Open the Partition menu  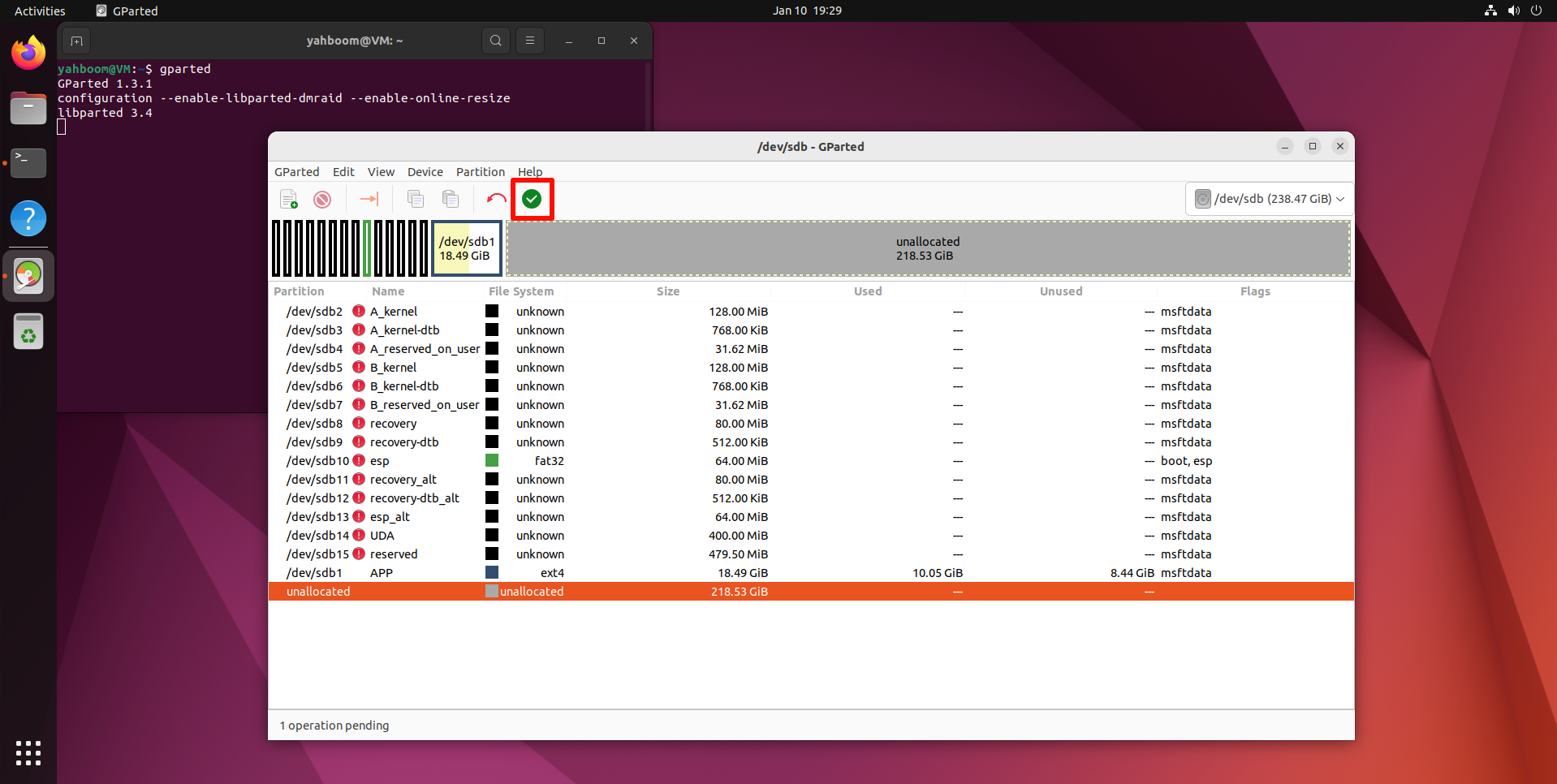pos(480,172)
